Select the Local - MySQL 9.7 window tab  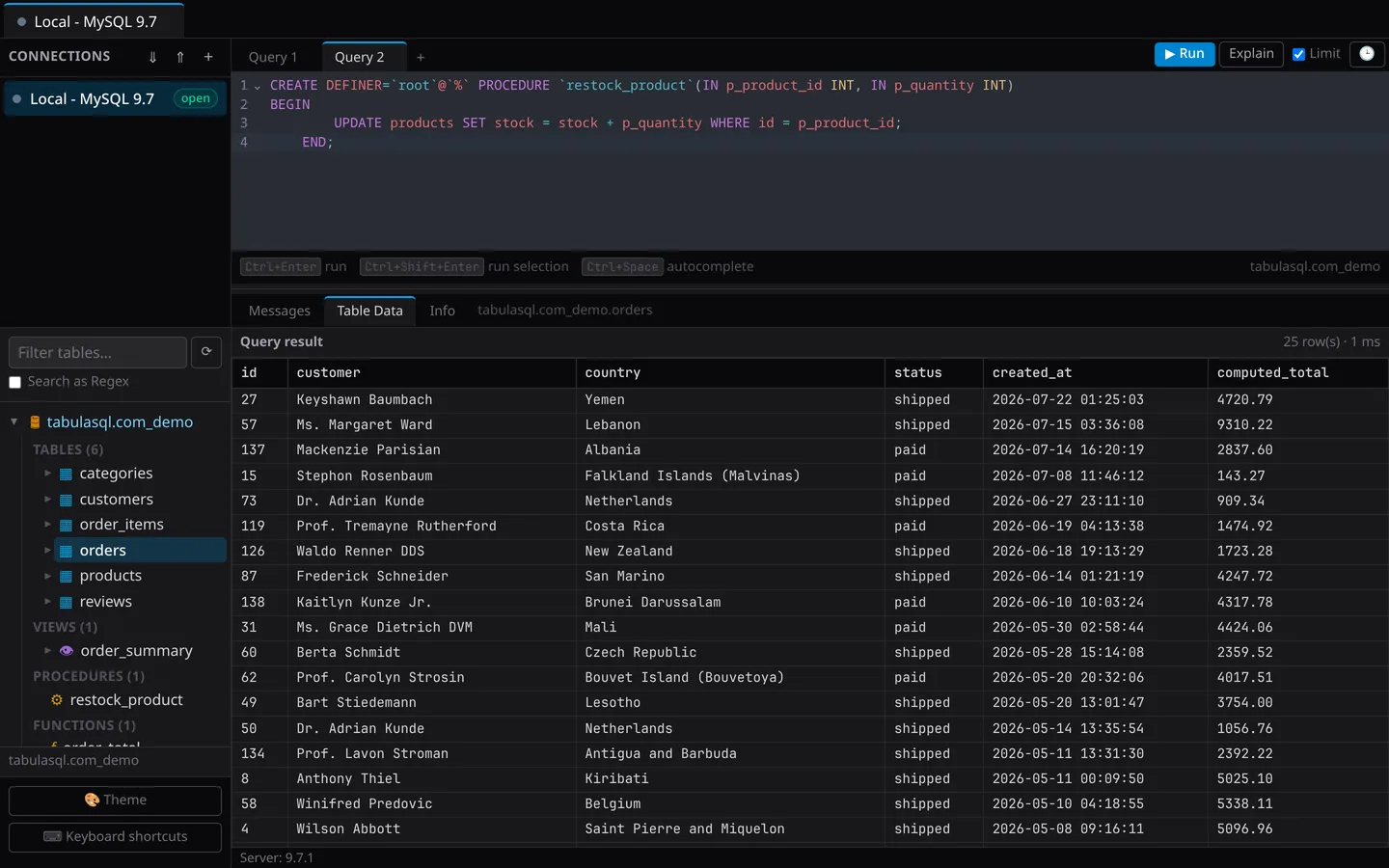(94, 21)
